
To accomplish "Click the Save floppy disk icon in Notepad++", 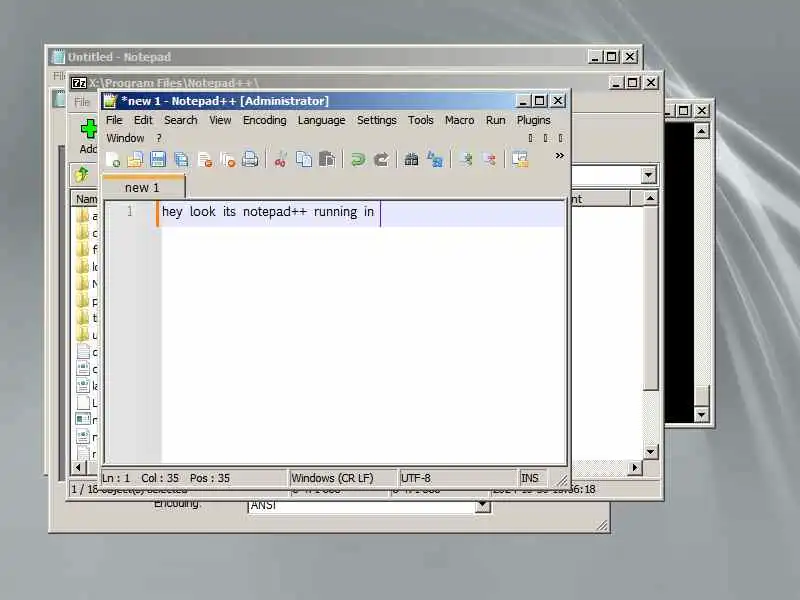I will point(158,160).
